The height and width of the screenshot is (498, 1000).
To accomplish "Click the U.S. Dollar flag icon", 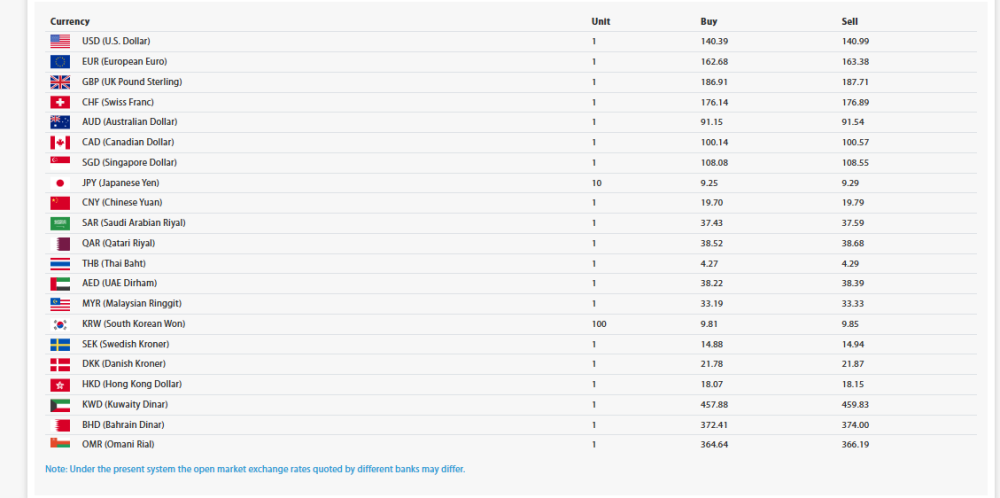I will click(60, 41).
